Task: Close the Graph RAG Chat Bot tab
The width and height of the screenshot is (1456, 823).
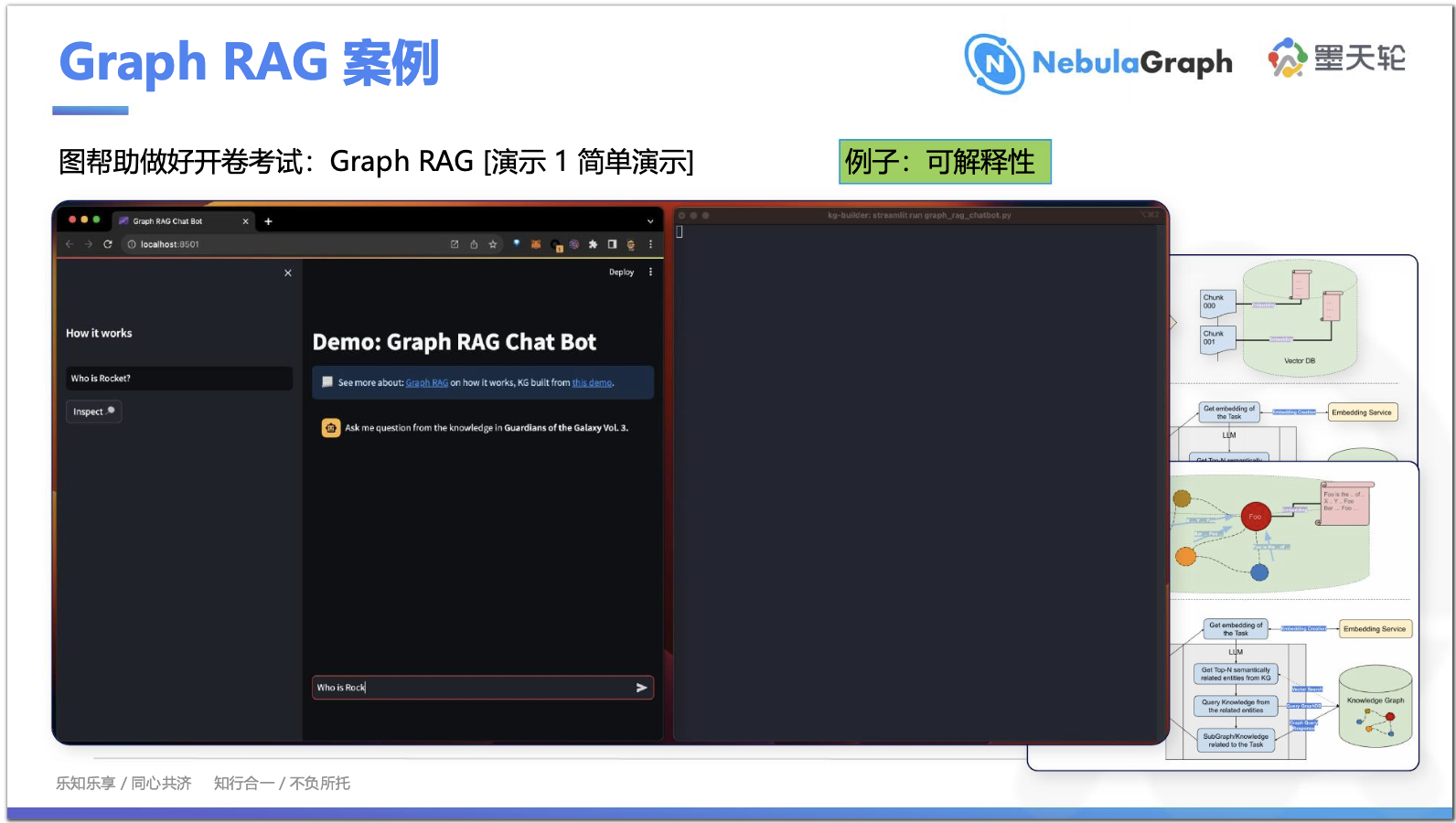Action: pos(245,221)
